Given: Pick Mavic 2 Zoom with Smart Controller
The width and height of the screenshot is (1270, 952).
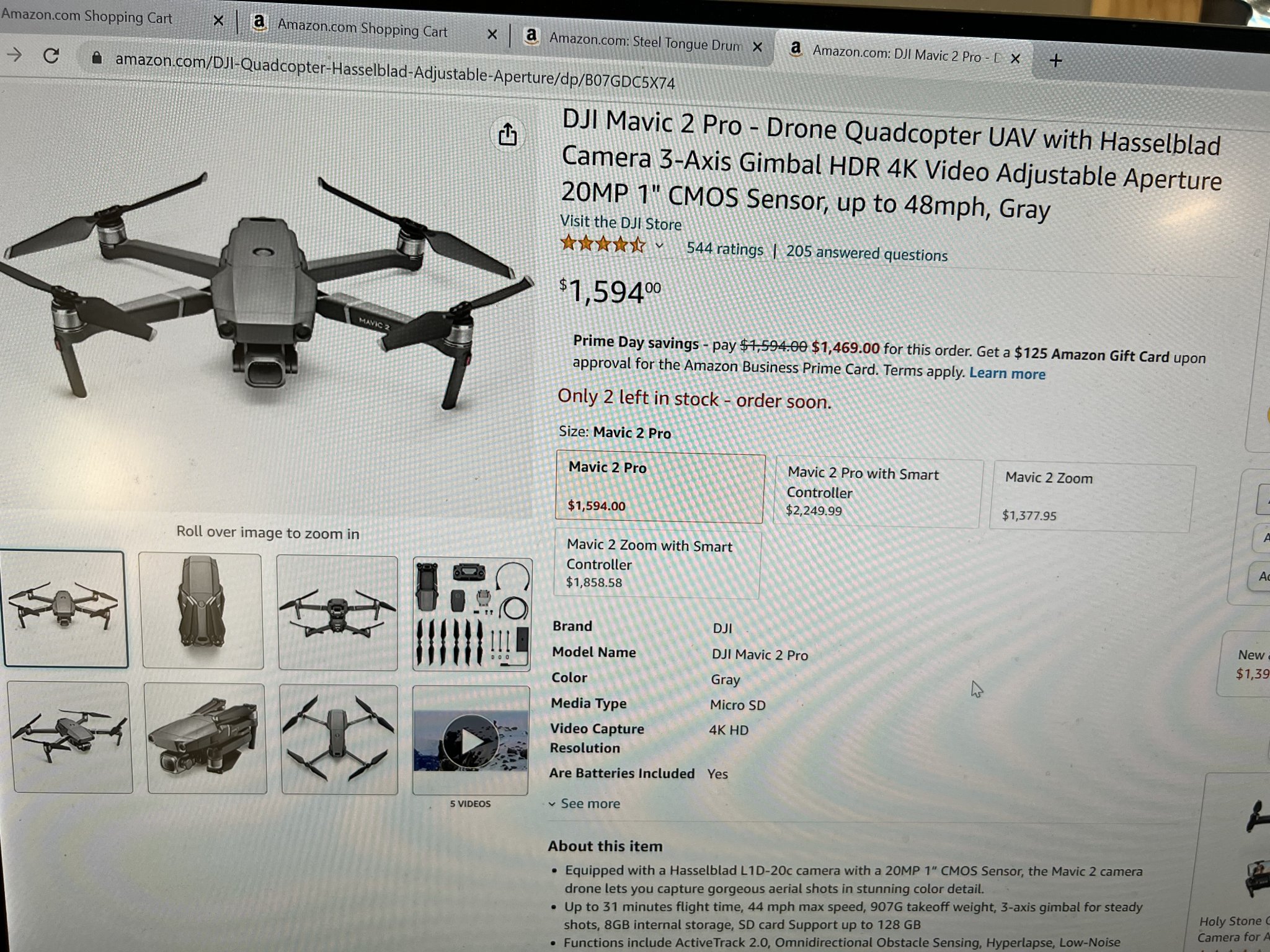Looking at the screenshot, I should pyautogui.click(x=657, y=563).
